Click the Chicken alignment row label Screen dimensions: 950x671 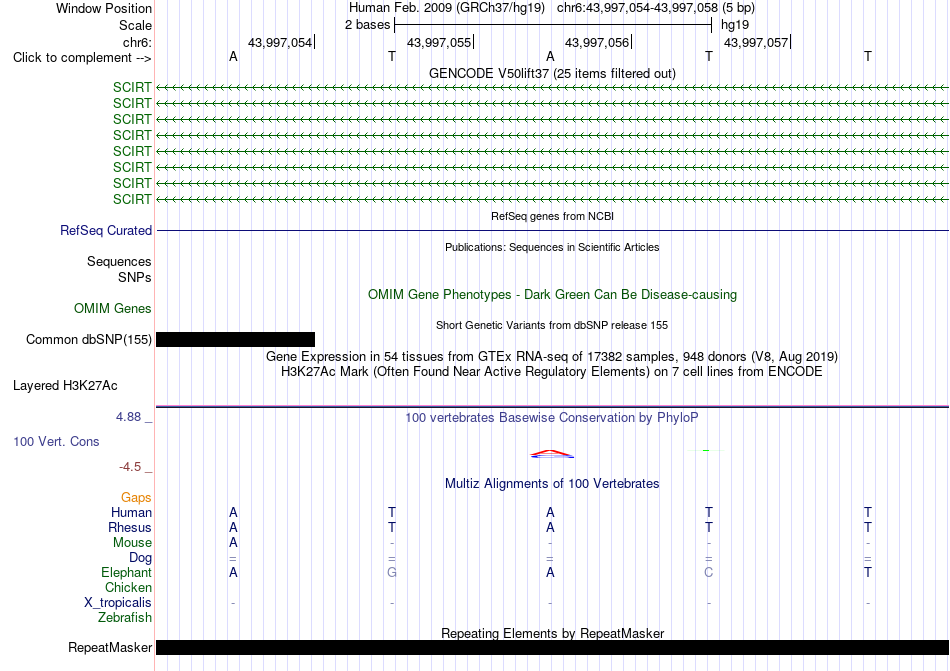click(x=128, y=587)
